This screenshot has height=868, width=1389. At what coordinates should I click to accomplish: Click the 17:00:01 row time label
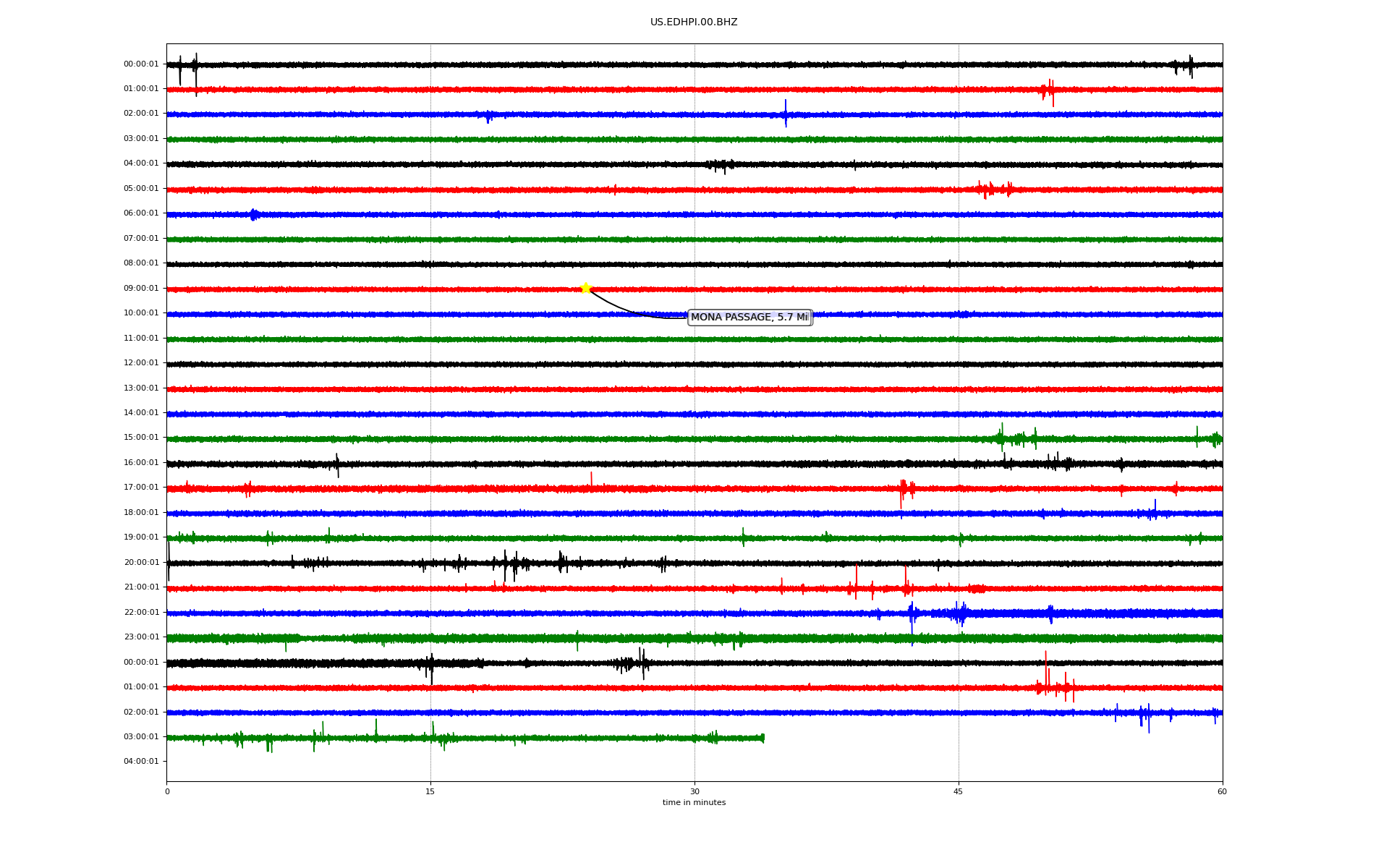(x=141, y=488)
